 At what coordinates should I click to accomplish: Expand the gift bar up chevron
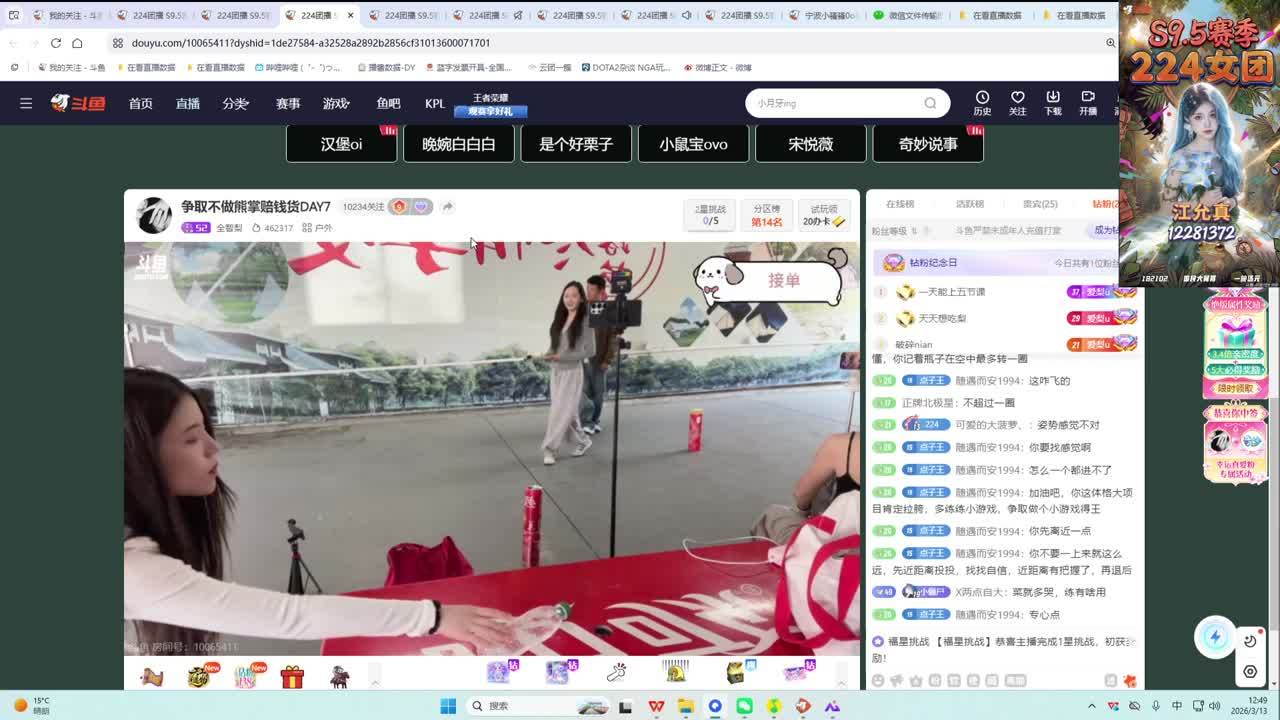(x=375, y=681)
